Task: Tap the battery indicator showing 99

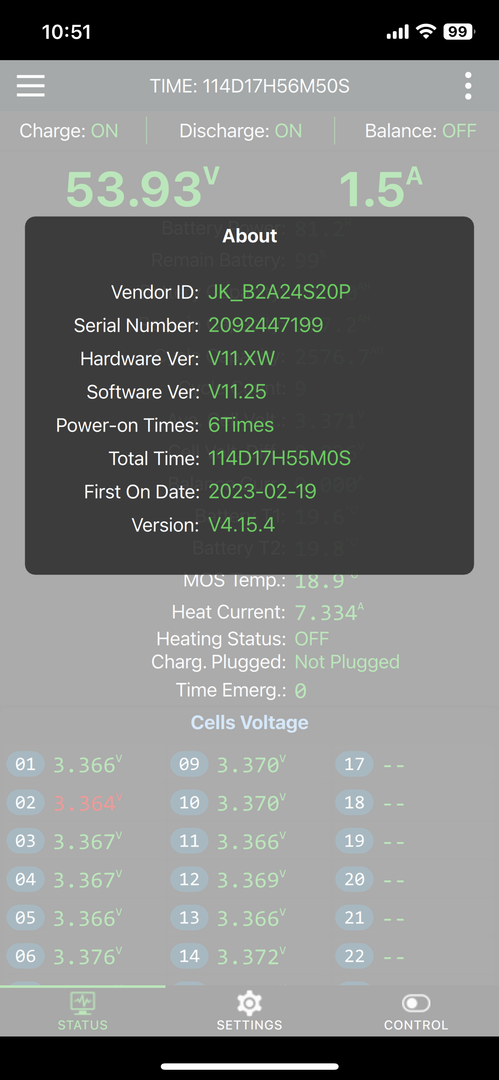Action: point(458,32)
